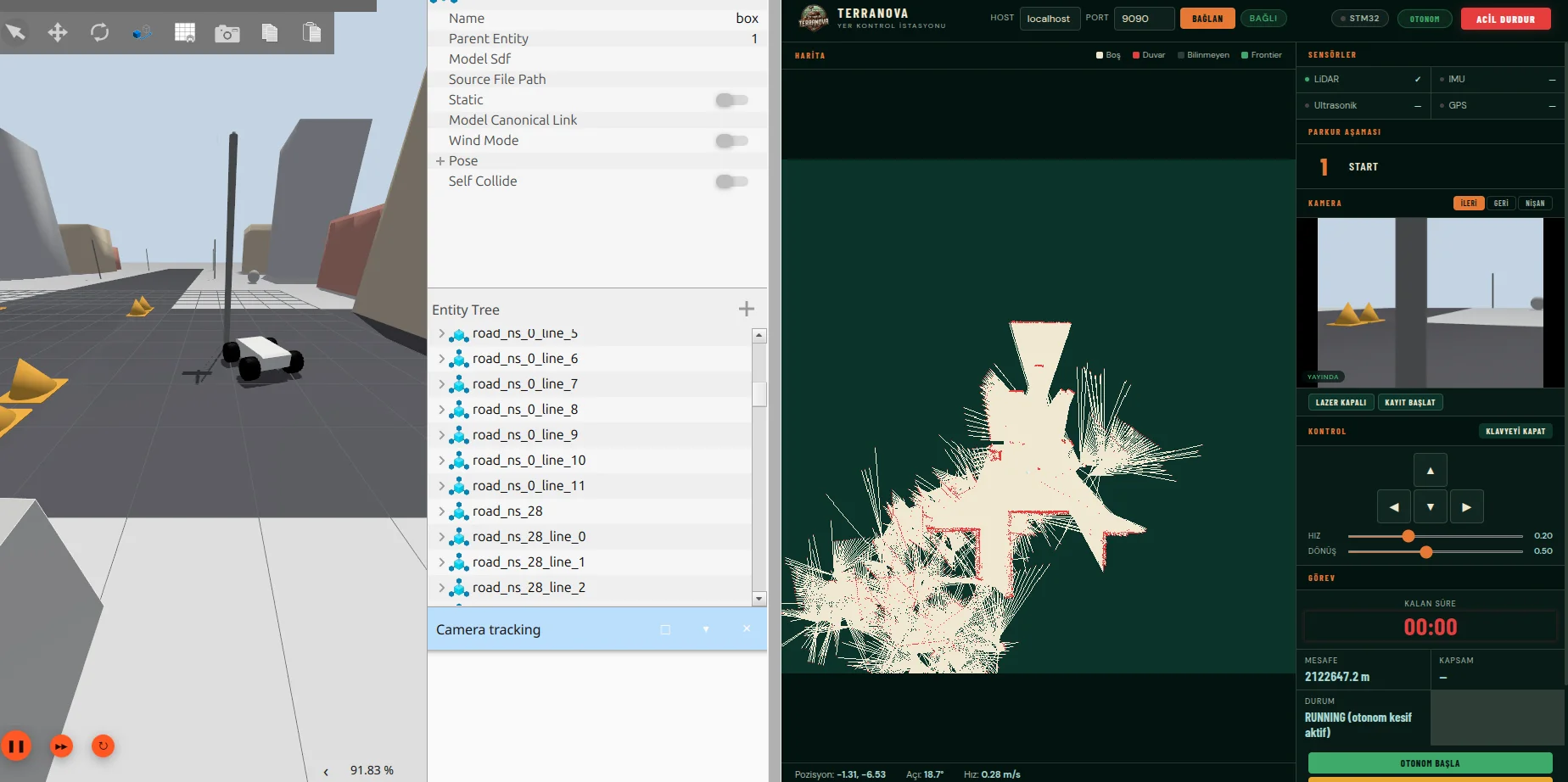
Task: Expand road_ns_28_line_1 in Entity Tree
Action: 441,562
